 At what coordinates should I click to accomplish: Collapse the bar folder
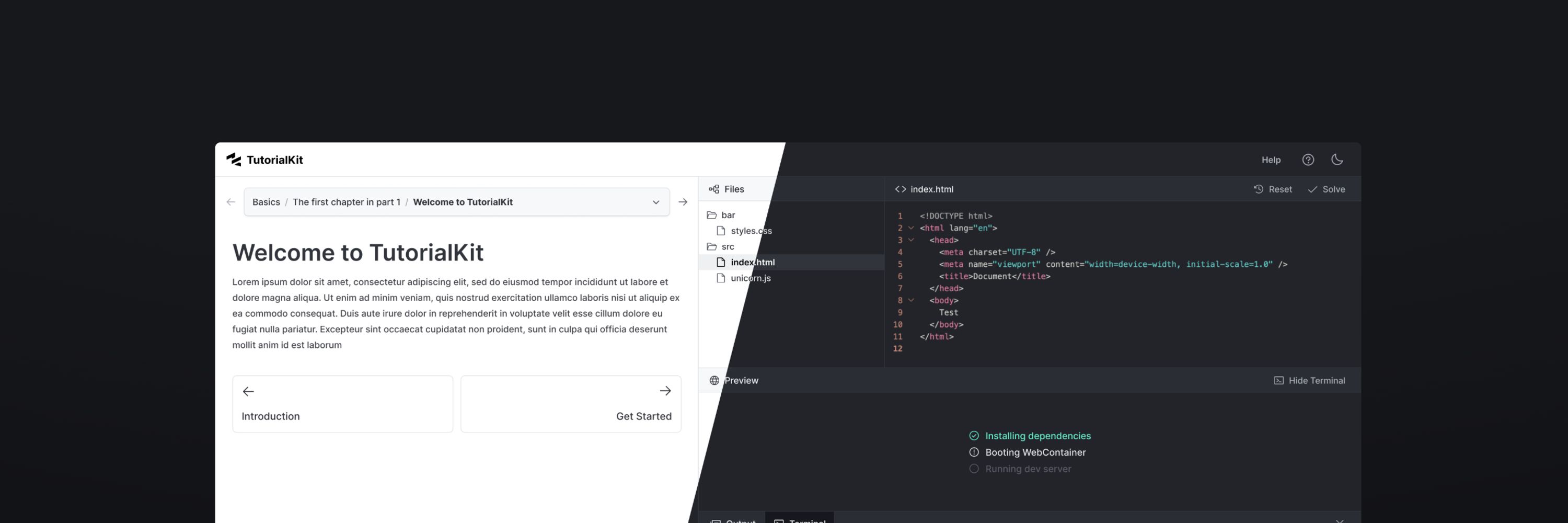[x=721, y=215]
